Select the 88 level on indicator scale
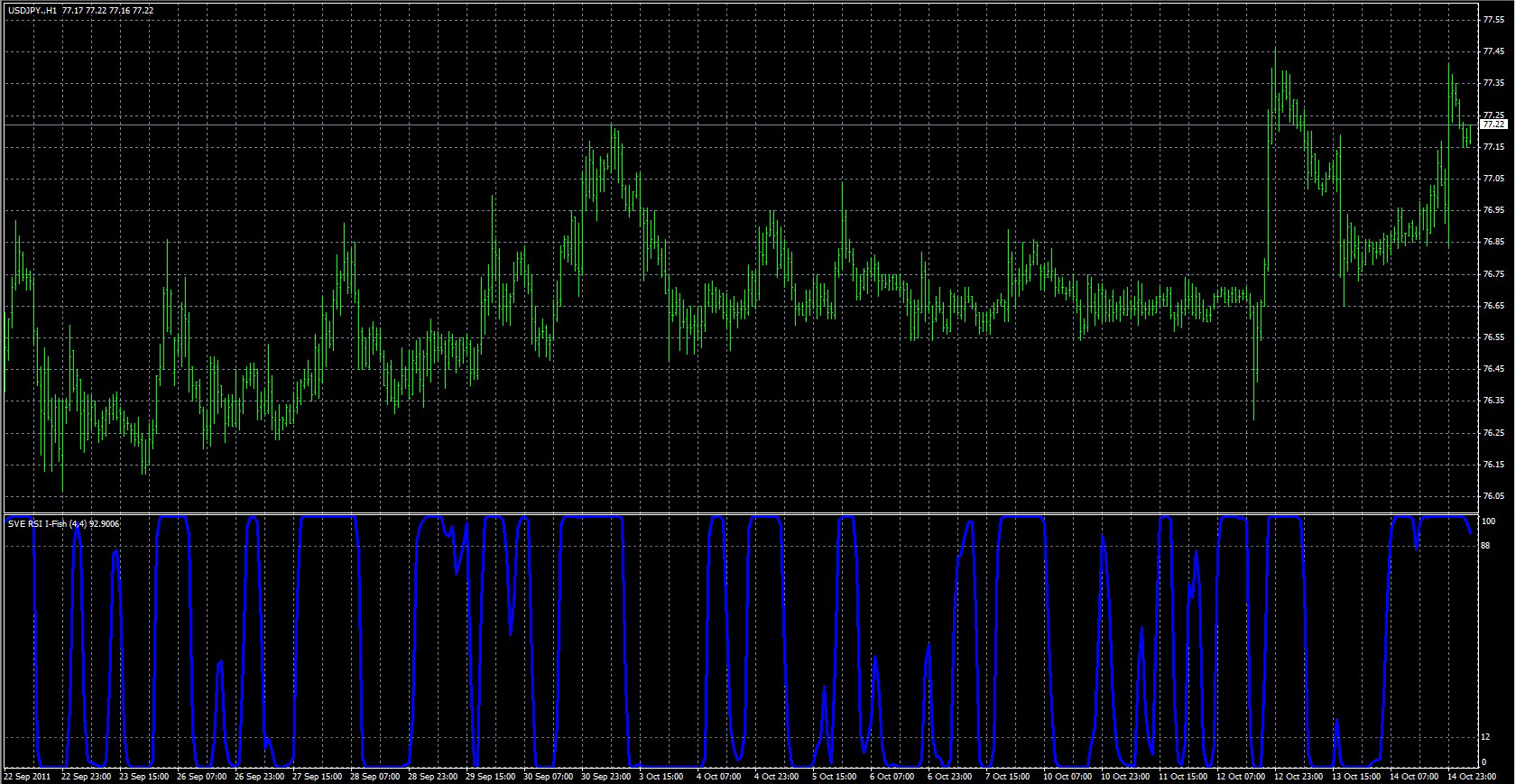 pyautogui.click(x=1485, y=545)
